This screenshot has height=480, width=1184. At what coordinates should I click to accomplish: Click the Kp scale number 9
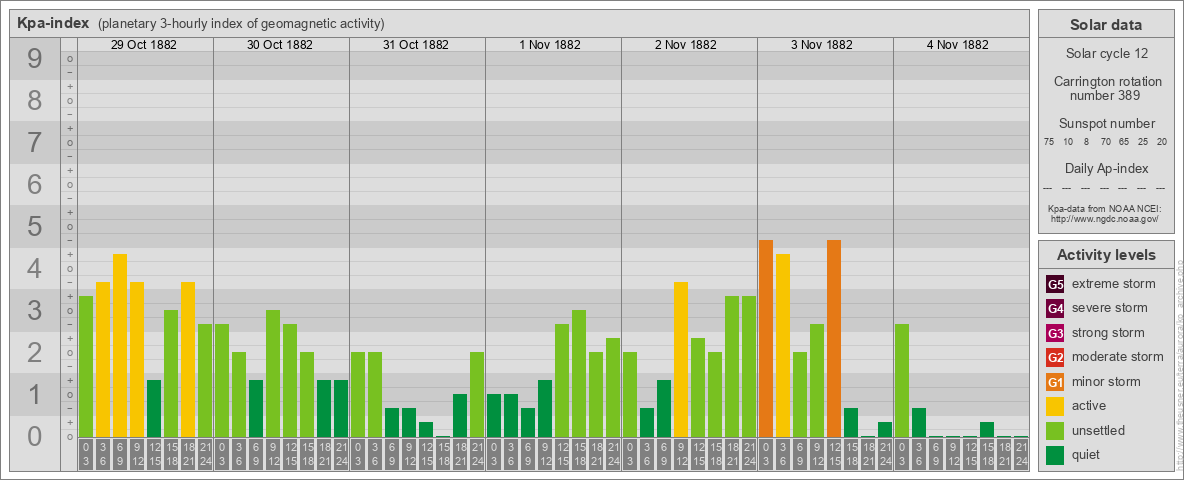(34, 59)
